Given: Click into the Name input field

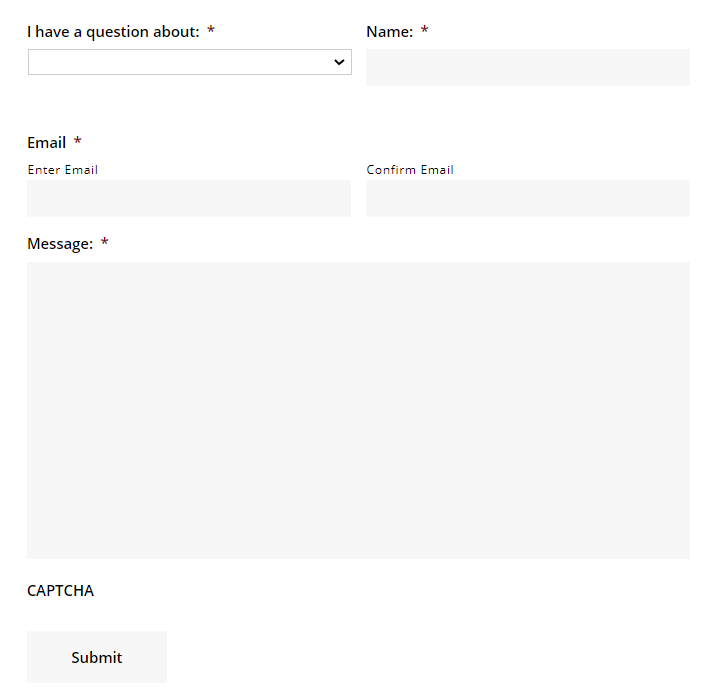Looking at the screenshot, I should click(x=527, y=68).
